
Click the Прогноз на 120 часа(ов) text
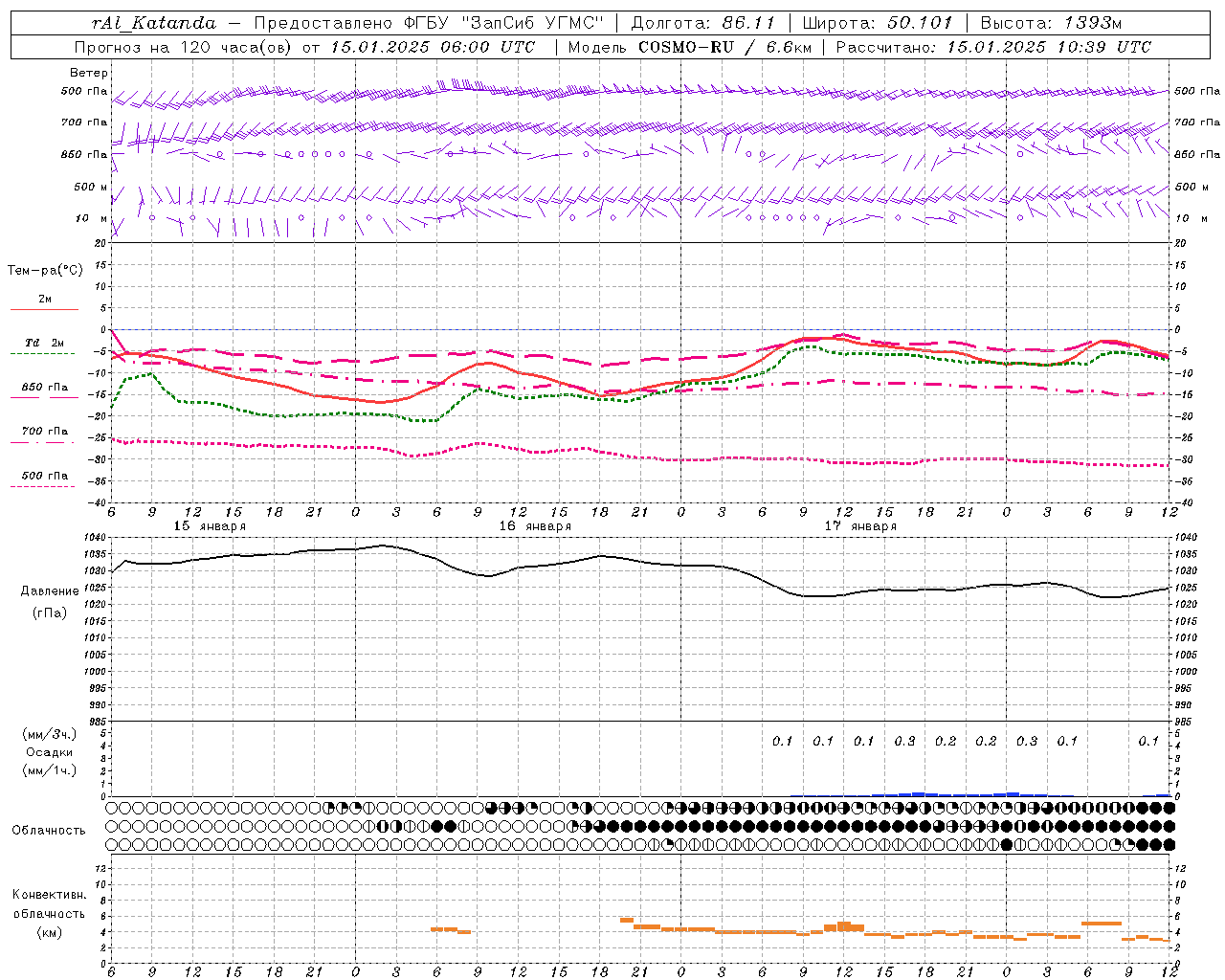[x=183, y=47]
